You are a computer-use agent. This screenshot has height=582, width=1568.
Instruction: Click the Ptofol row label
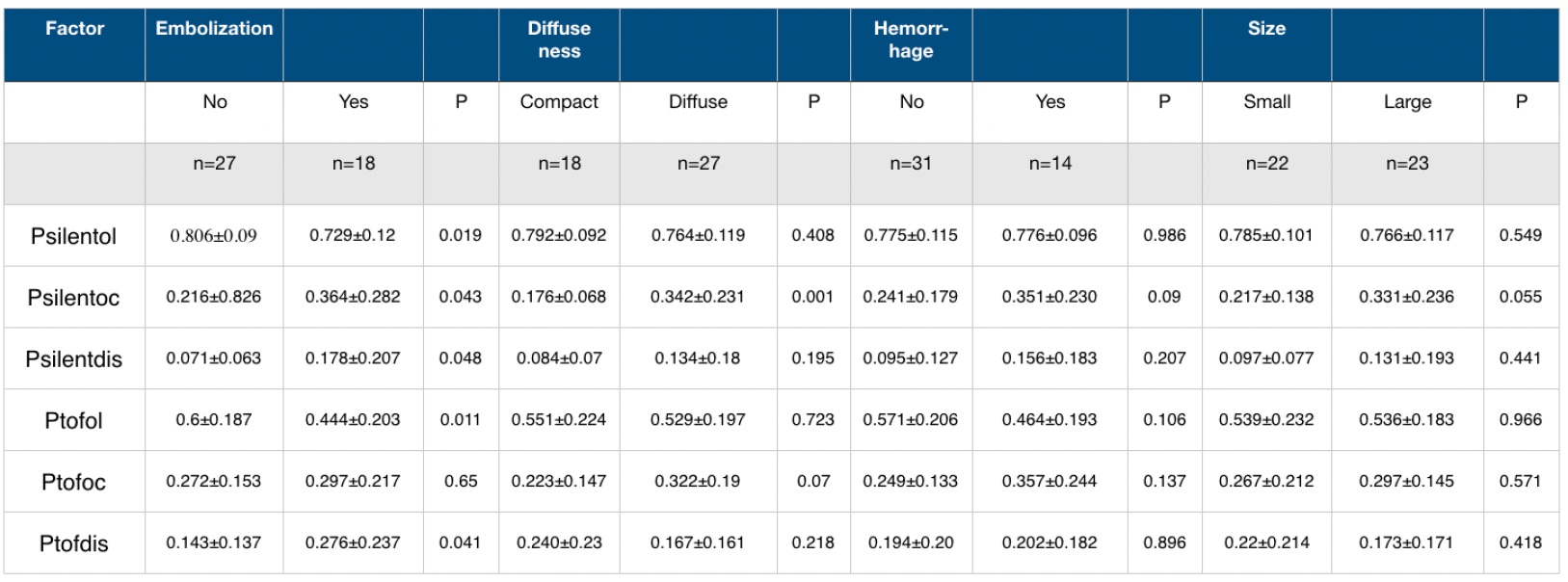[x=74, y=420]
